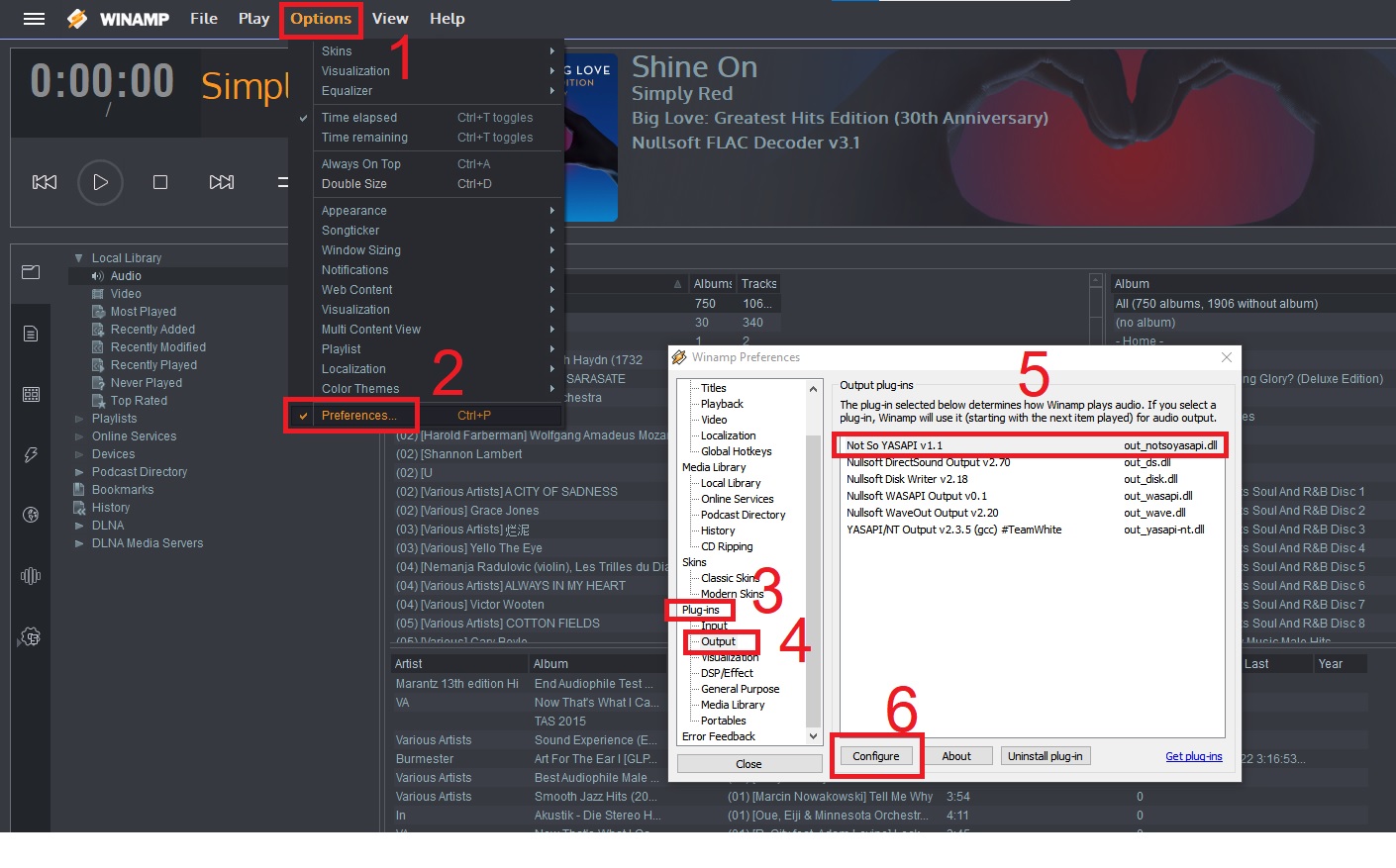Click the About plug-in button

[956, 756]
